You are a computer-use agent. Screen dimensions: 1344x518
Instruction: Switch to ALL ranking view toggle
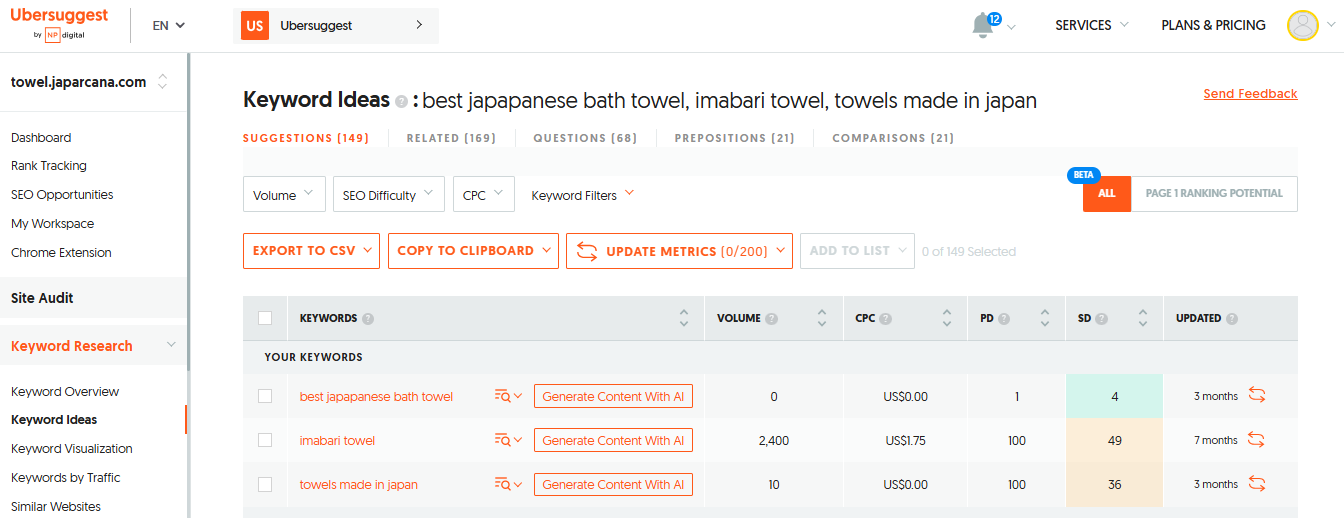(x=1107, y=194)
